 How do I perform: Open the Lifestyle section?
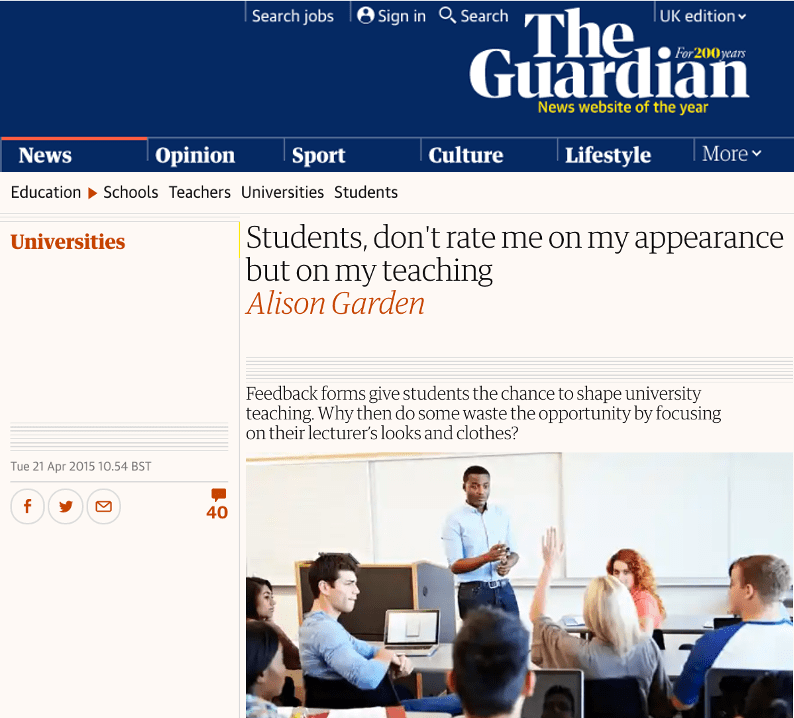[608, 155]
